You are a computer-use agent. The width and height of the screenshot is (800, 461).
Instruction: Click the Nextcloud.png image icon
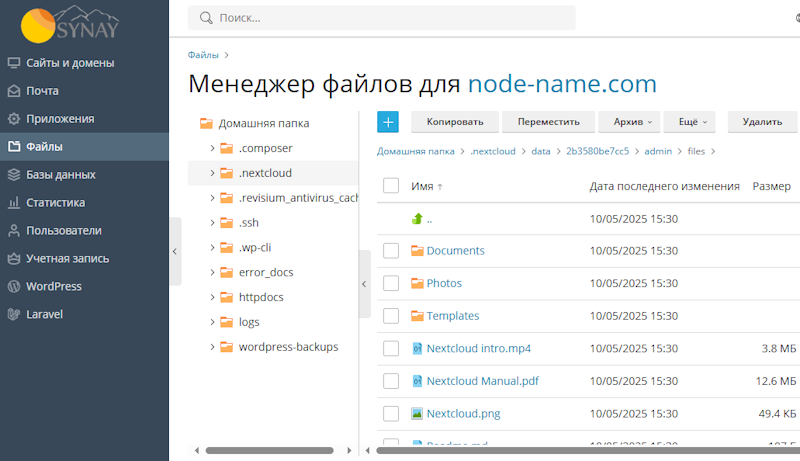[417, 414]
